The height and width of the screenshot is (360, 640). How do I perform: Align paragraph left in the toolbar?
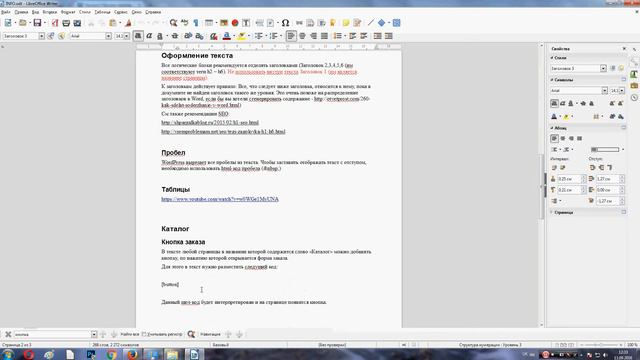click(x=291, y=36)
